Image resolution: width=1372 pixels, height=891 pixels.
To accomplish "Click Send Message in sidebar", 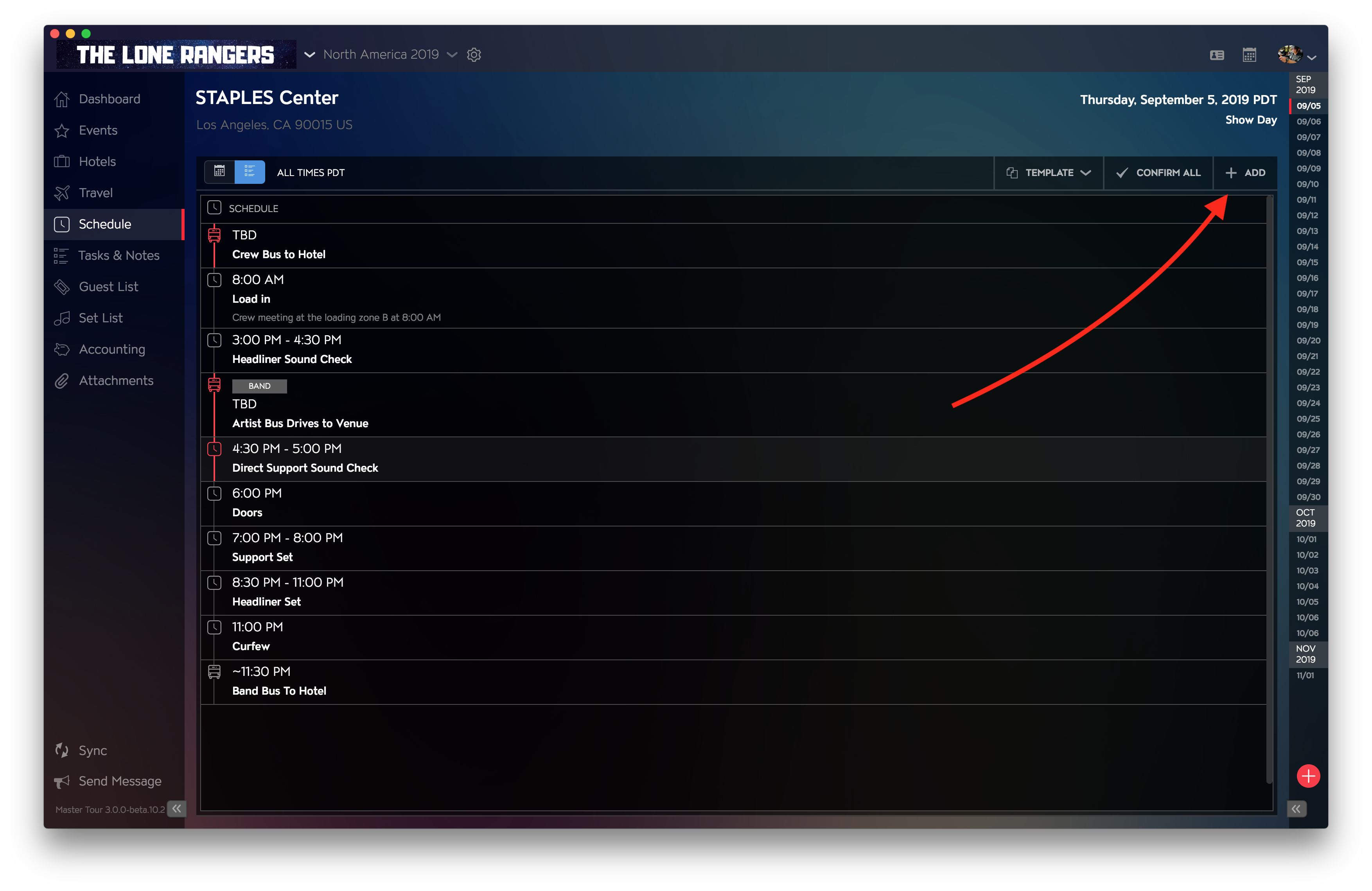I will pos(108,781).
